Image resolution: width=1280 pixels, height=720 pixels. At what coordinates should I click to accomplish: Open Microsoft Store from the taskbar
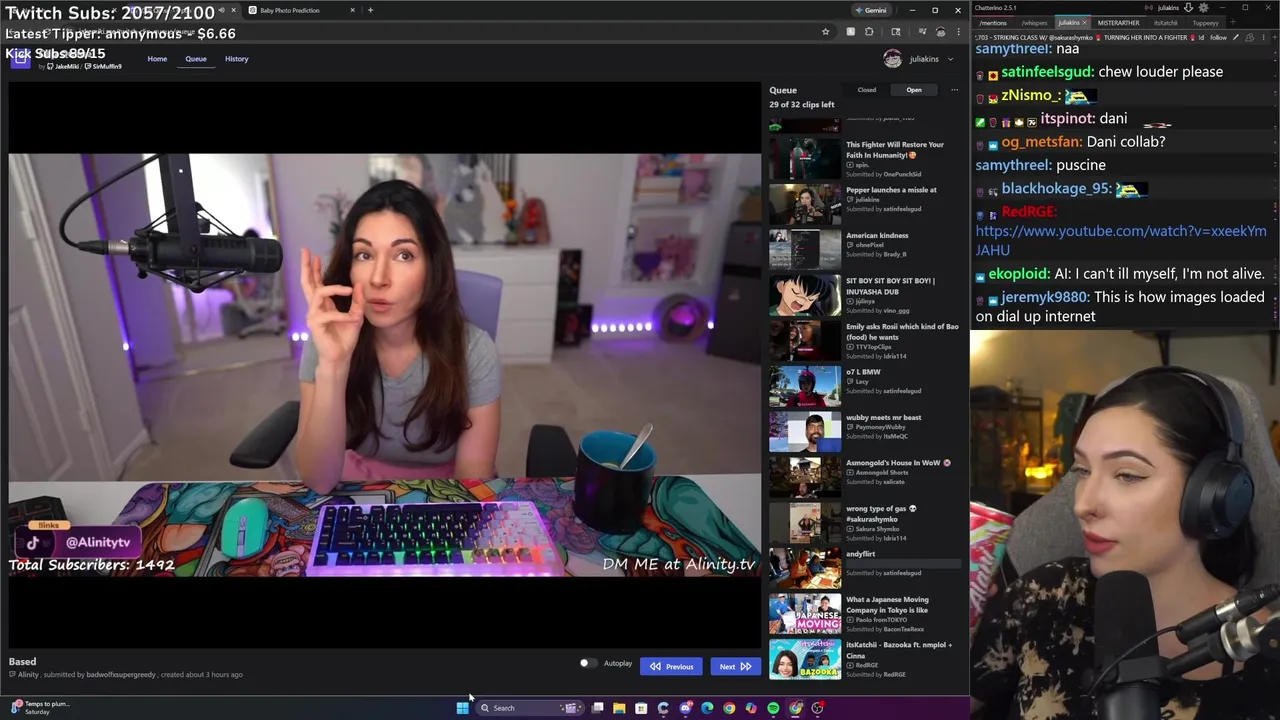(x=641, y=708)
